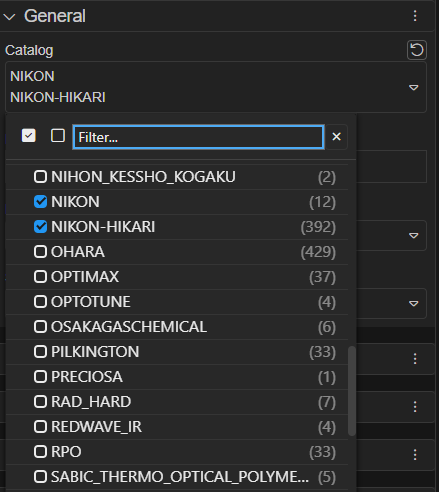Reset the Catalog selection with revert icon
Viewport: 439px width, 492px height.
pyautogui.click(x=417, y=50)
